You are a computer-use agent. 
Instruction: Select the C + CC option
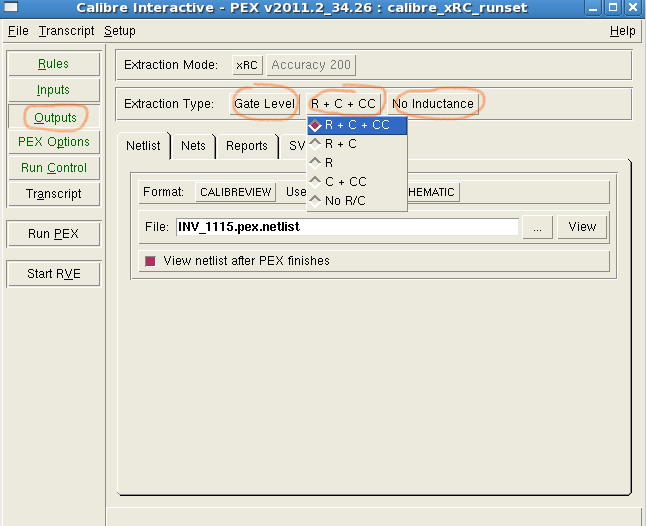point(357,182)
